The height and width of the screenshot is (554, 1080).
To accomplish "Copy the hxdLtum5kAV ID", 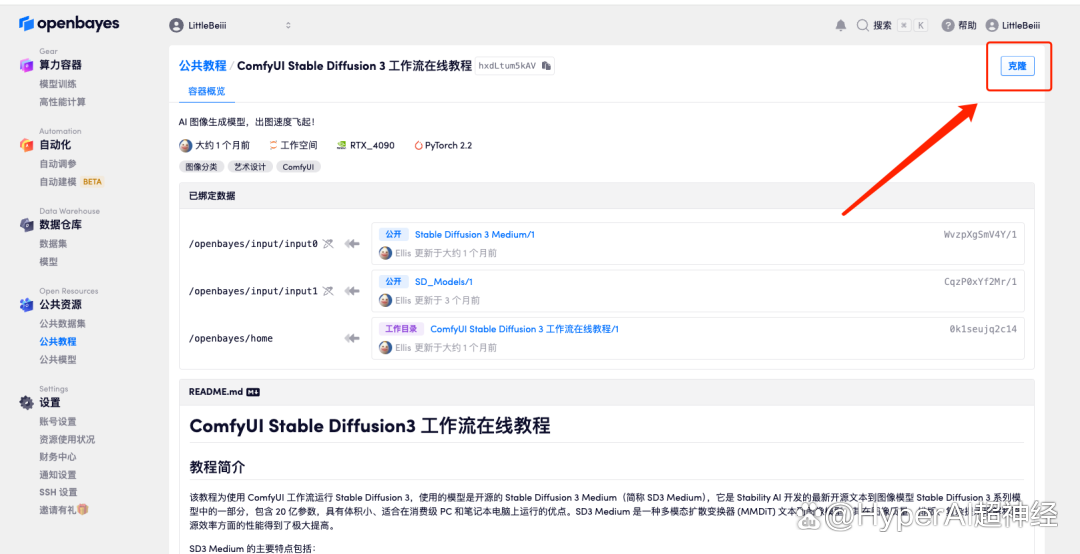I will click(x=546, y=65).
